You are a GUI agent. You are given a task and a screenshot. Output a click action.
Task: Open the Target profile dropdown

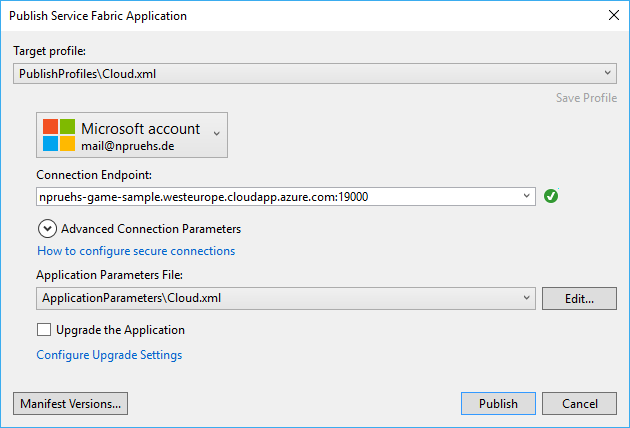coord(608,73)
